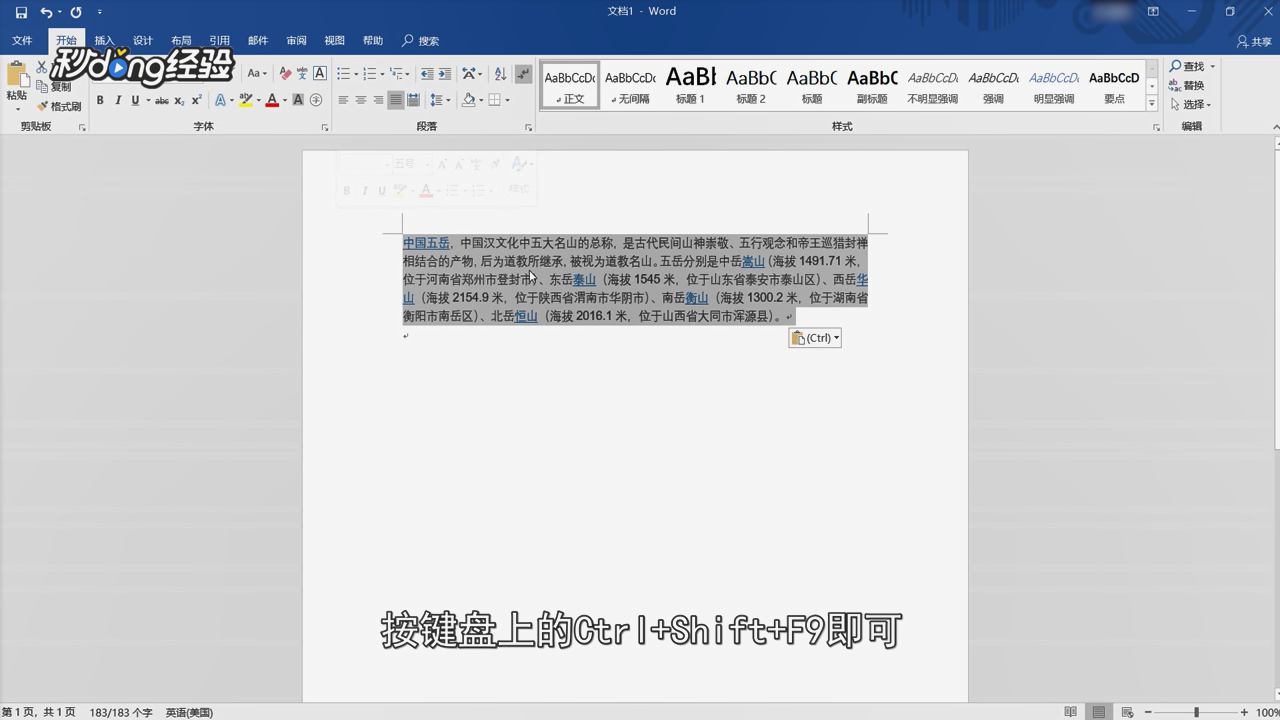The height and width of the screenshot is (720, 1280).
Task: Apply red font color to selection
Action: 270,100
